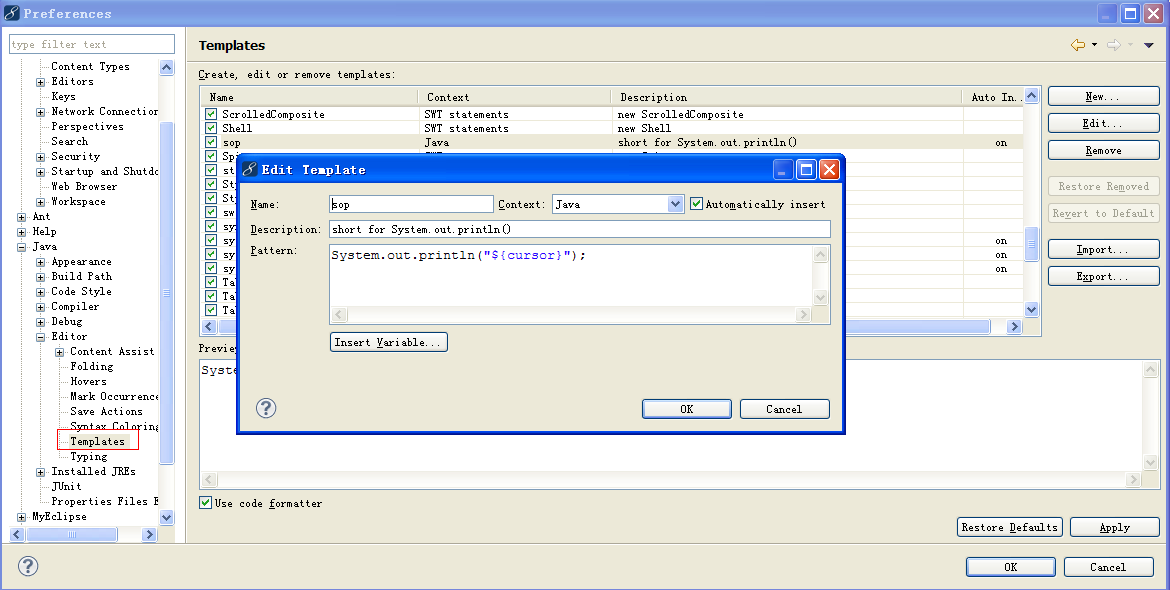Close the Edit Template dialog
The image size is (1170, 590).
[829, 170]
